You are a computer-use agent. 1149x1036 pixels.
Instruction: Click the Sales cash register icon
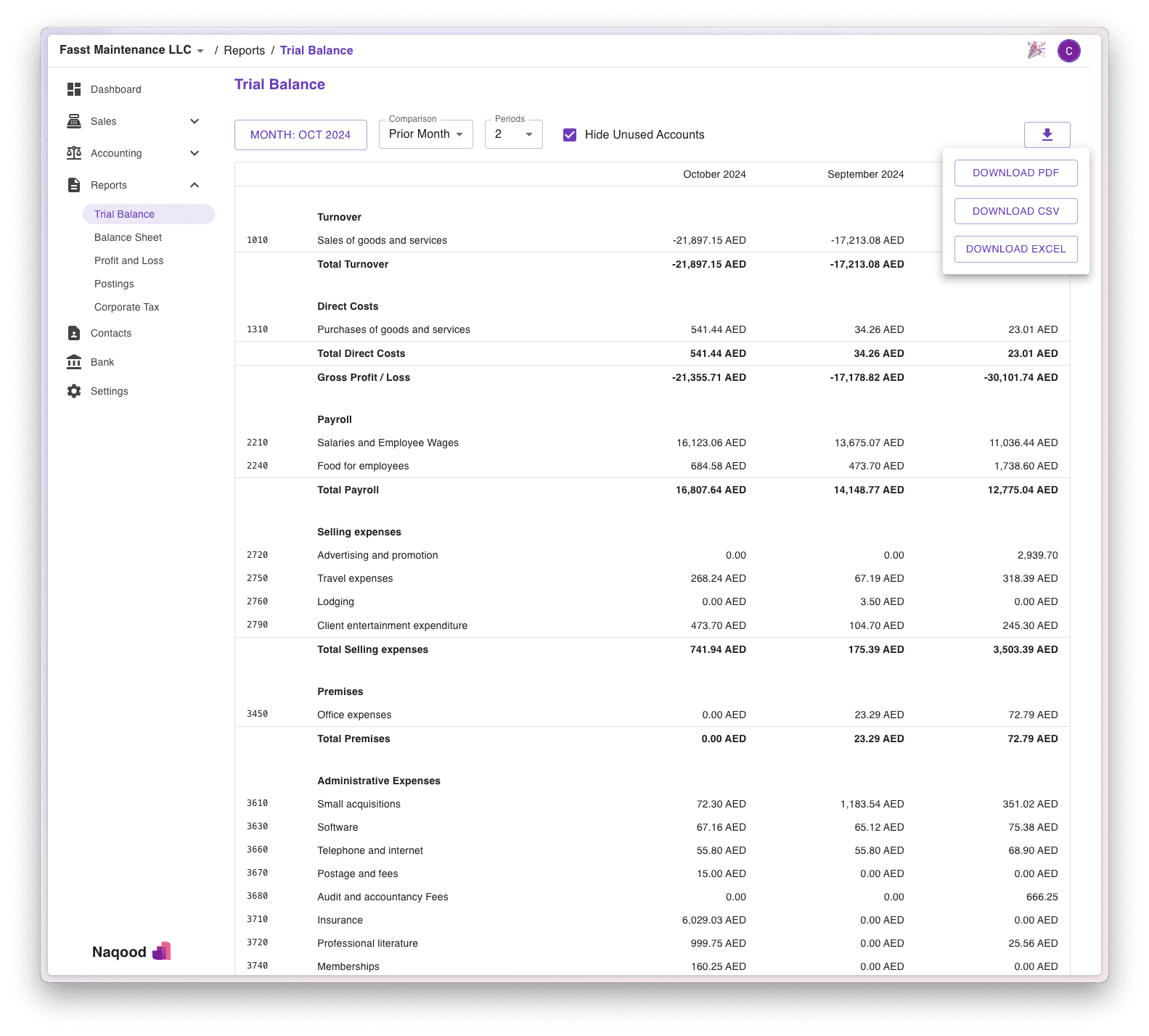(x=74, y=121)
